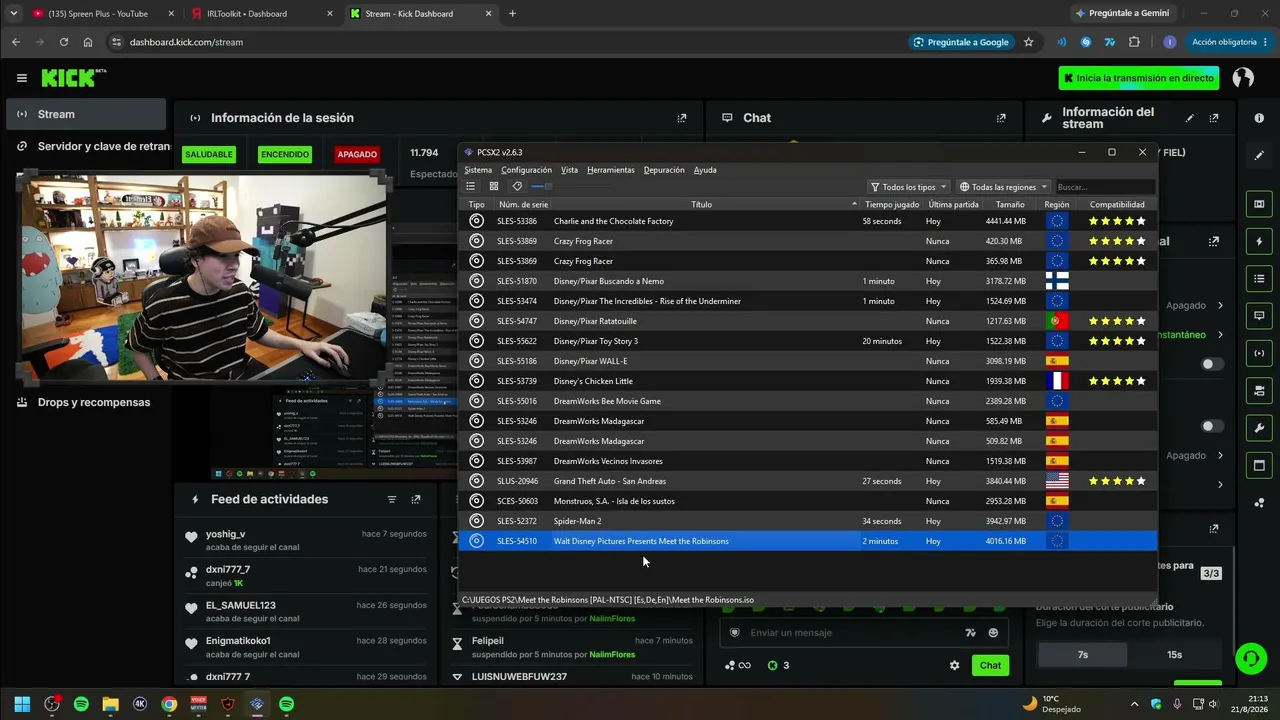1280x720 pixels.
Task: Focus the PCSX2 Buscar search field
Action: coord(1105,187)
